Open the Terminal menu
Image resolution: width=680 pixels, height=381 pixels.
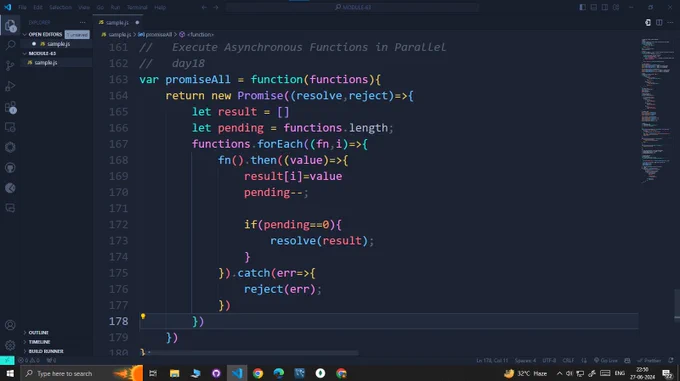137,7
